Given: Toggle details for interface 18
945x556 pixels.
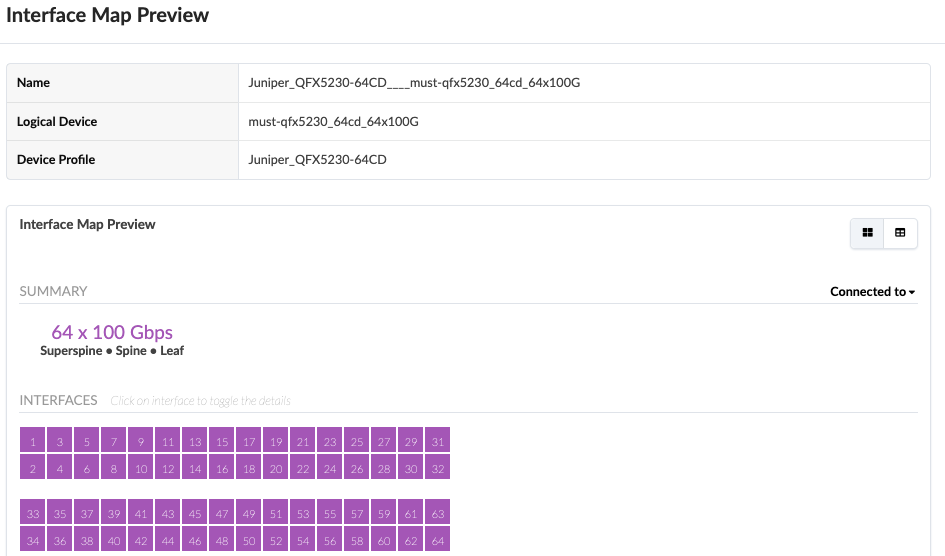Looking at the screenshot, I should 249,467.
